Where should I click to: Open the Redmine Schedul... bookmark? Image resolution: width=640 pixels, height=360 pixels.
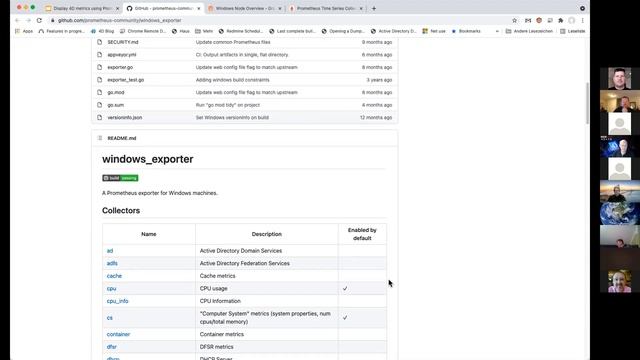coord(240,31)
